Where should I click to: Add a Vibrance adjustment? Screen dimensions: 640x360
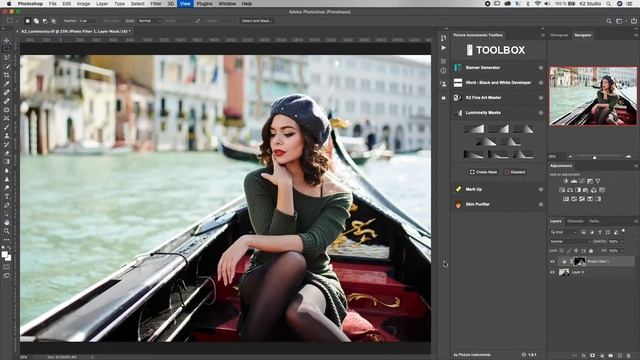click(x=598, y=181)
